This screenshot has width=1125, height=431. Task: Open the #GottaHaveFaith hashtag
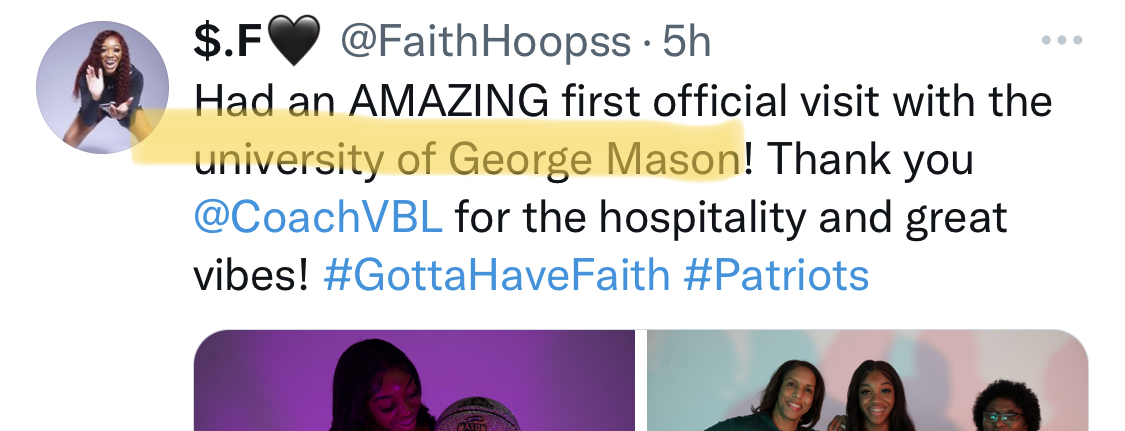(x=496, y=274)
